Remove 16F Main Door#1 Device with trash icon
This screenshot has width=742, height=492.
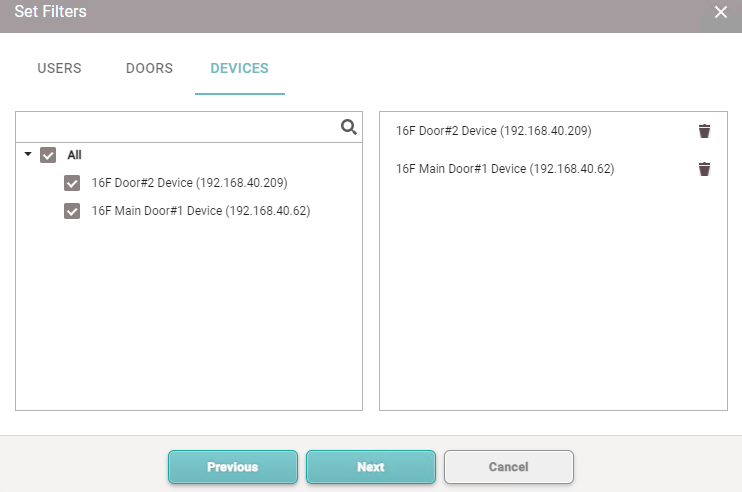pos(704,169)
